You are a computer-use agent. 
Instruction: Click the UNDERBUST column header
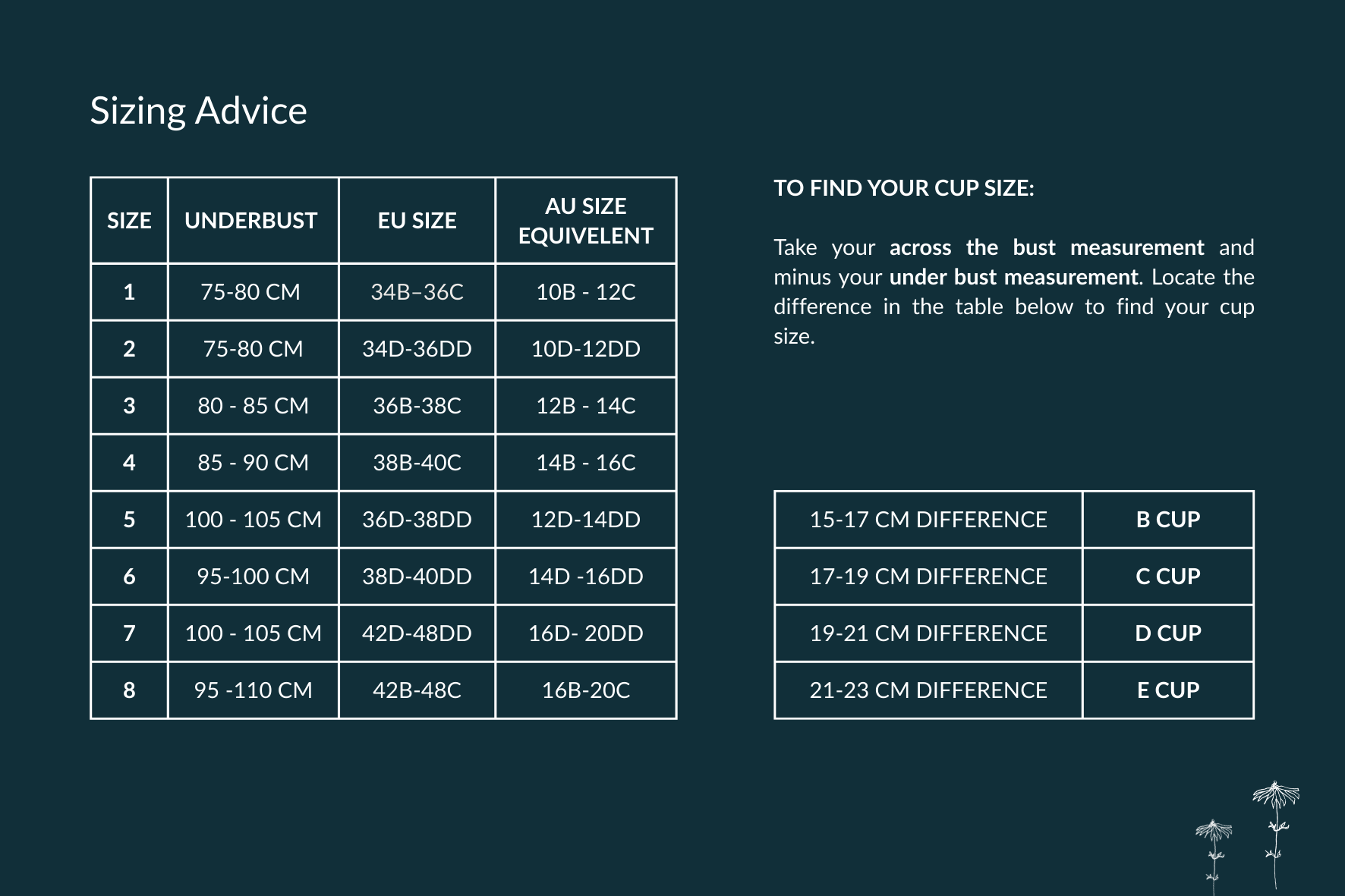[x=253, y=221]
